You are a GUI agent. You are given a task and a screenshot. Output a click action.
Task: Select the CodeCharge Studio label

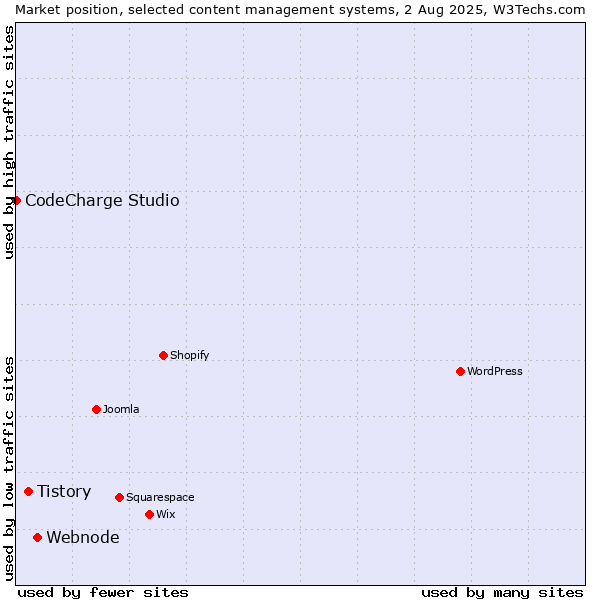pyautogui.click(x=102, y=201)
